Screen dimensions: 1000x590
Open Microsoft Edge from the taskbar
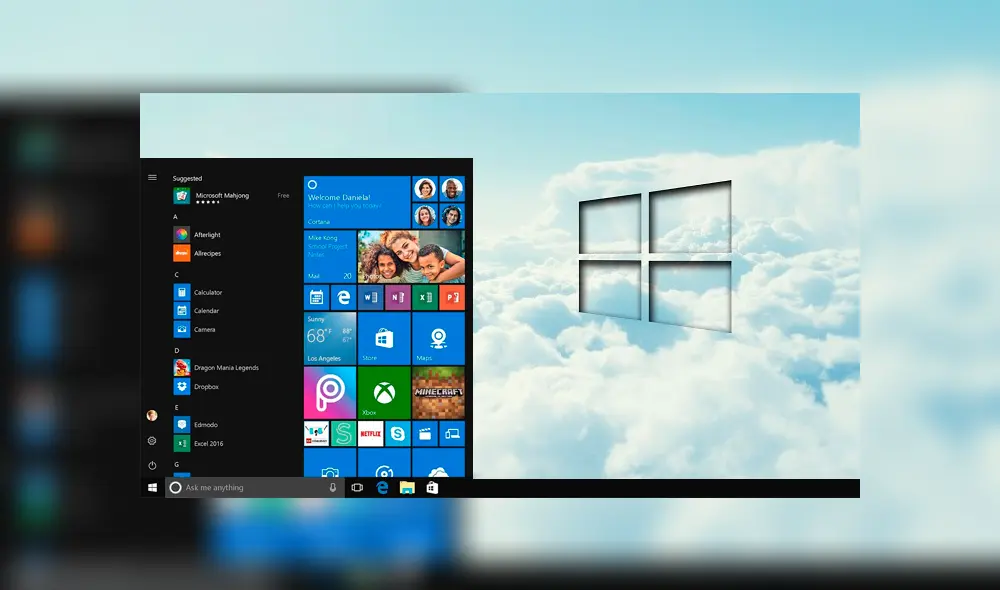382,487
